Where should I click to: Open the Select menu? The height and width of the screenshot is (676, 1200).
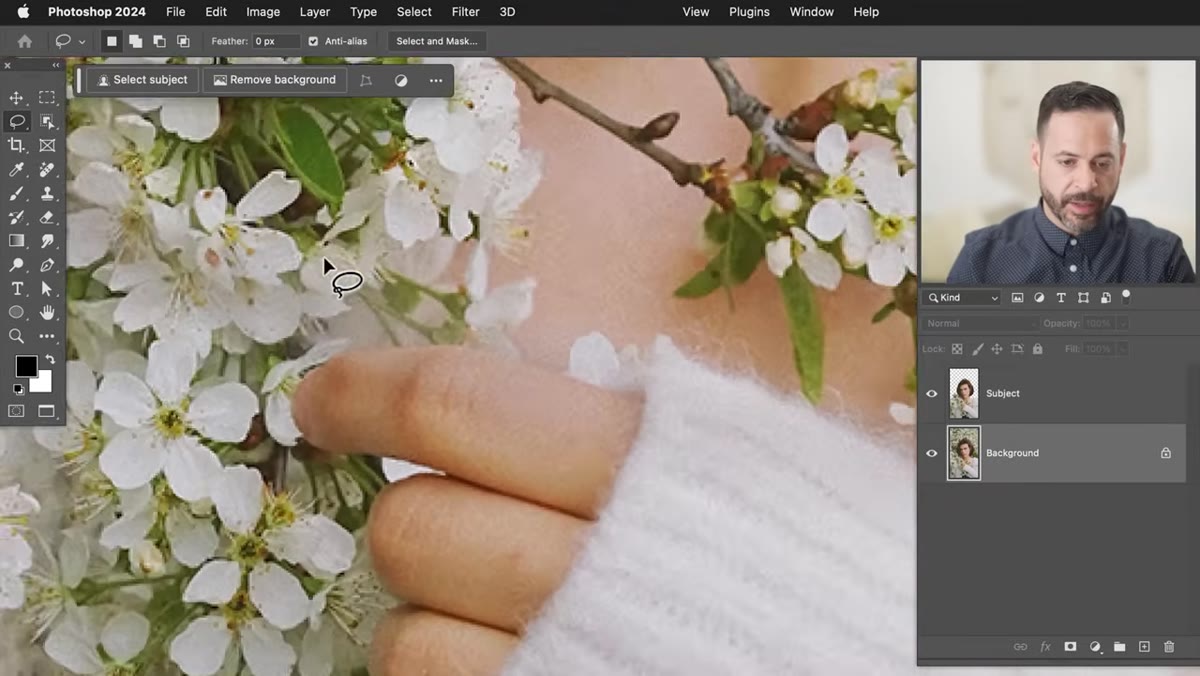pos(414,12)
